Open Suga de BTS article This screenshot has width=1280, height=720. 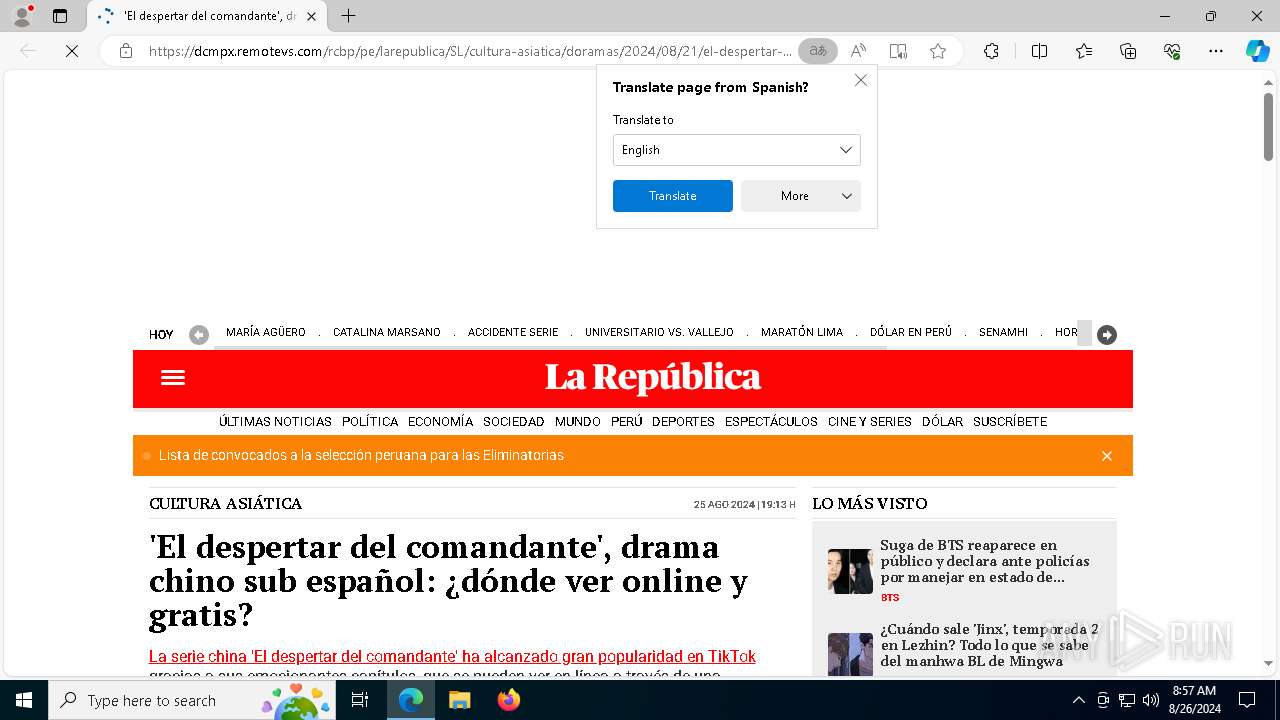tap(985, 561)
